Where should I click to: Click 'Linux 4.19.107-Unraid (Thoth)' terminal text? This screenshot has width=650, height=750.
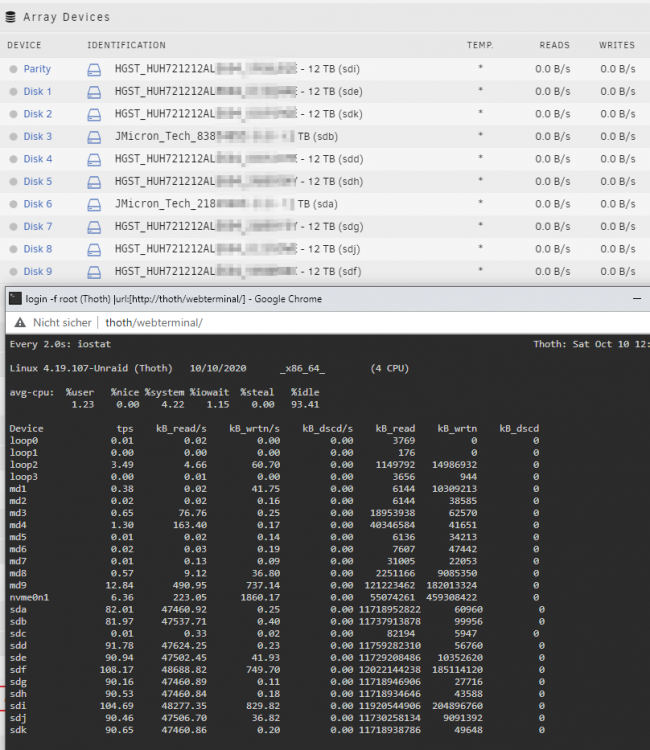click(x=91, y=368)
